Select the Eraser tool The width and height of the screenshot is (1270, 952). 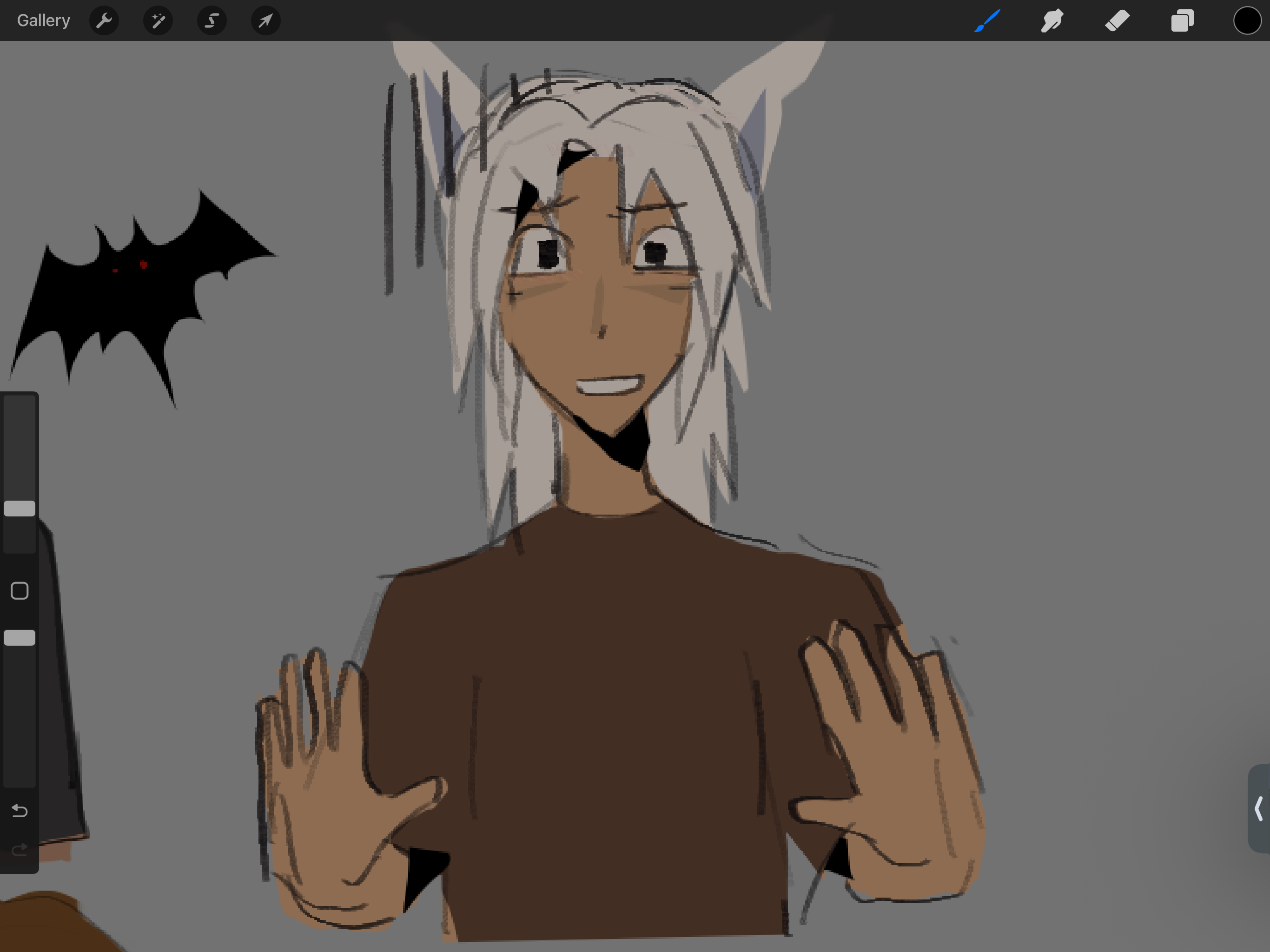tap(1117, 20)
